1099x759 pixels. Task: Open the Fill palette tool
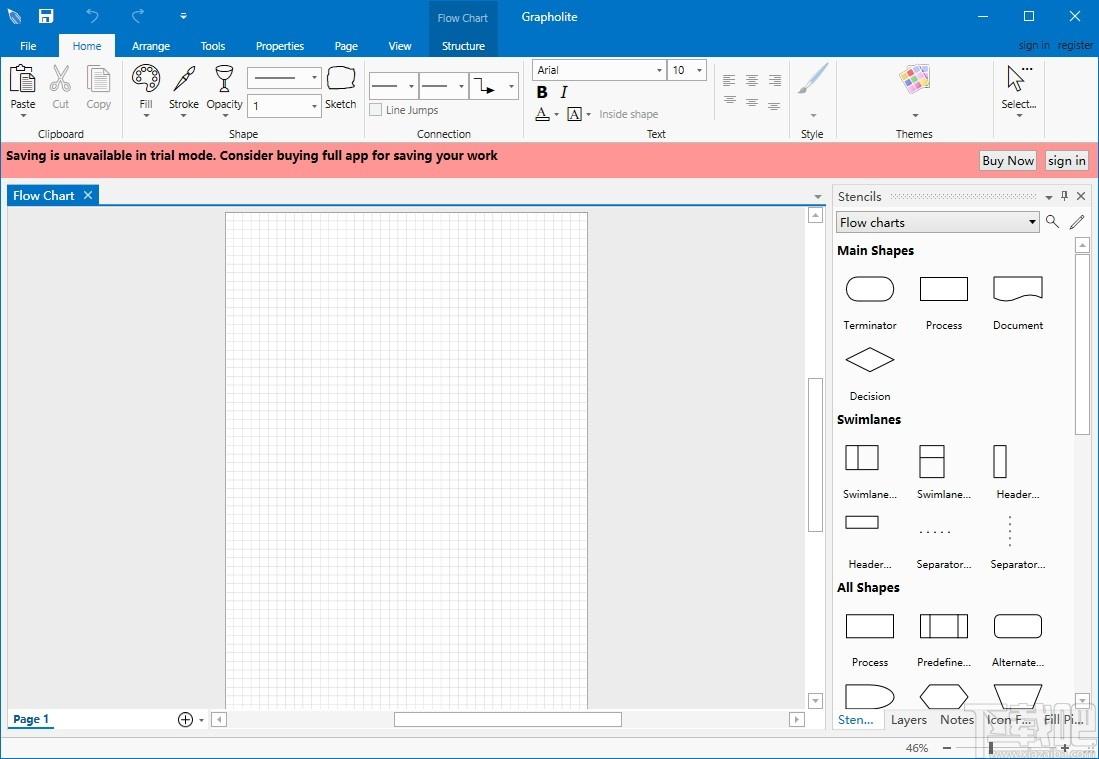click(146, 90)
